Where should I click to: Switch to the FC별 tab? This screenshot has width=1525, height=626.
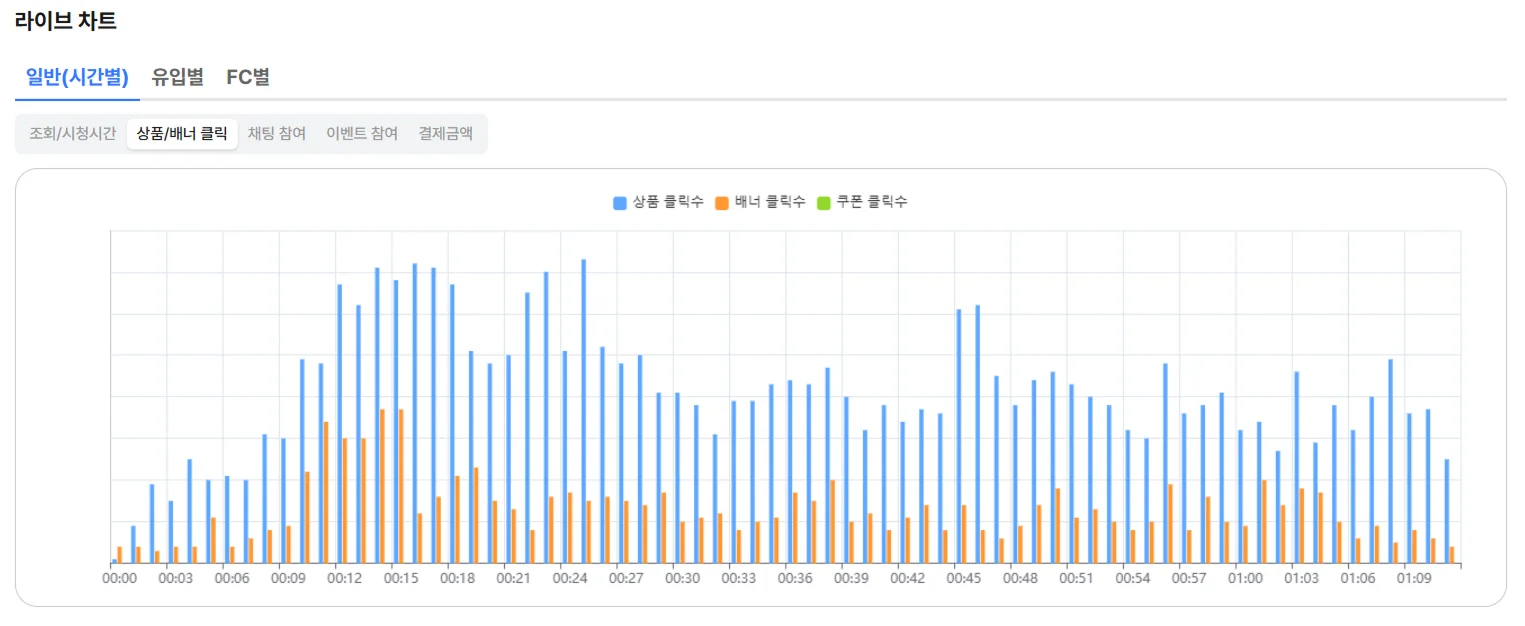[x=249, y=77]
